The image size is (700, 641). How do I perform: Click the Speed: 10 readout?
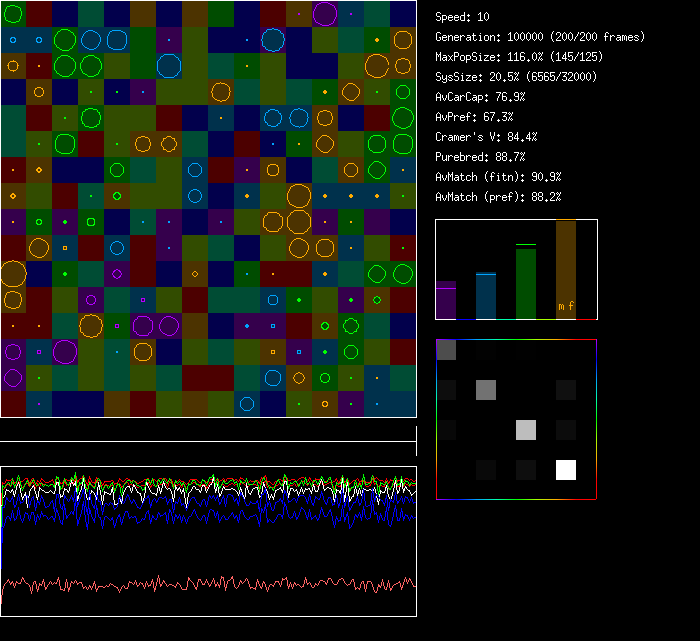point(463,17)
